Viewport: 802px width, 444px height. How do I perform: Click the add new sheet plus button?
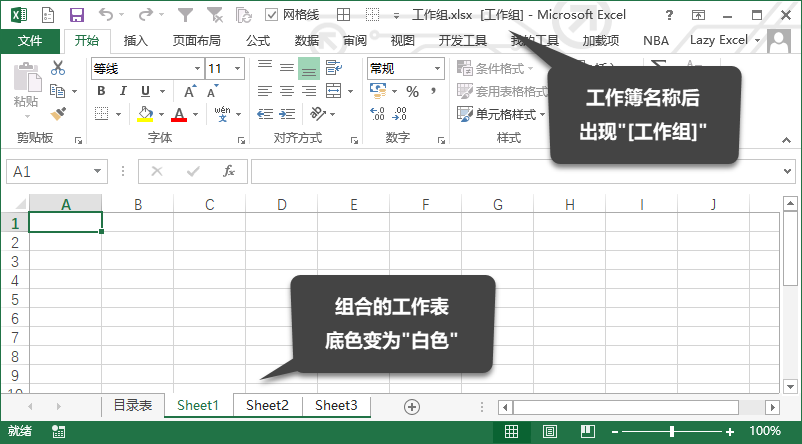click(x=411, y=406)
